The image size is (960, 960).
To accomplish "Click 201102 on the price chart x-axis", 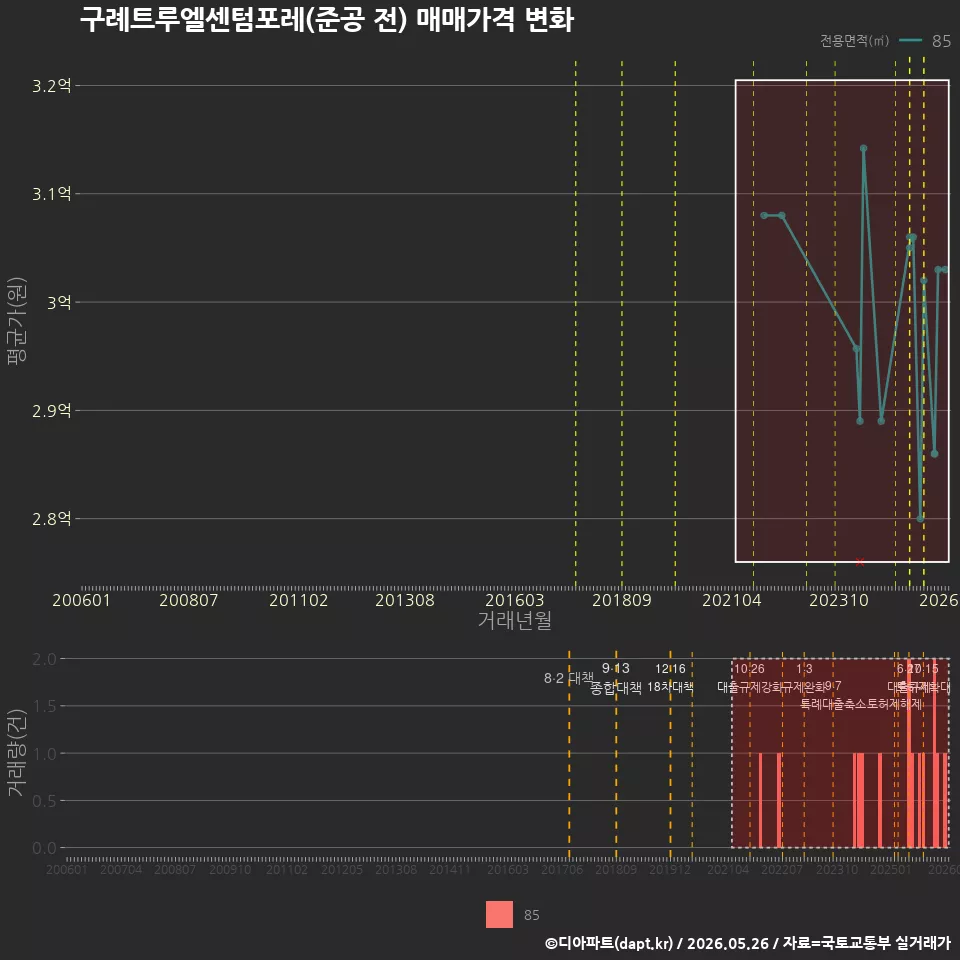I will [x=298, y=600].
